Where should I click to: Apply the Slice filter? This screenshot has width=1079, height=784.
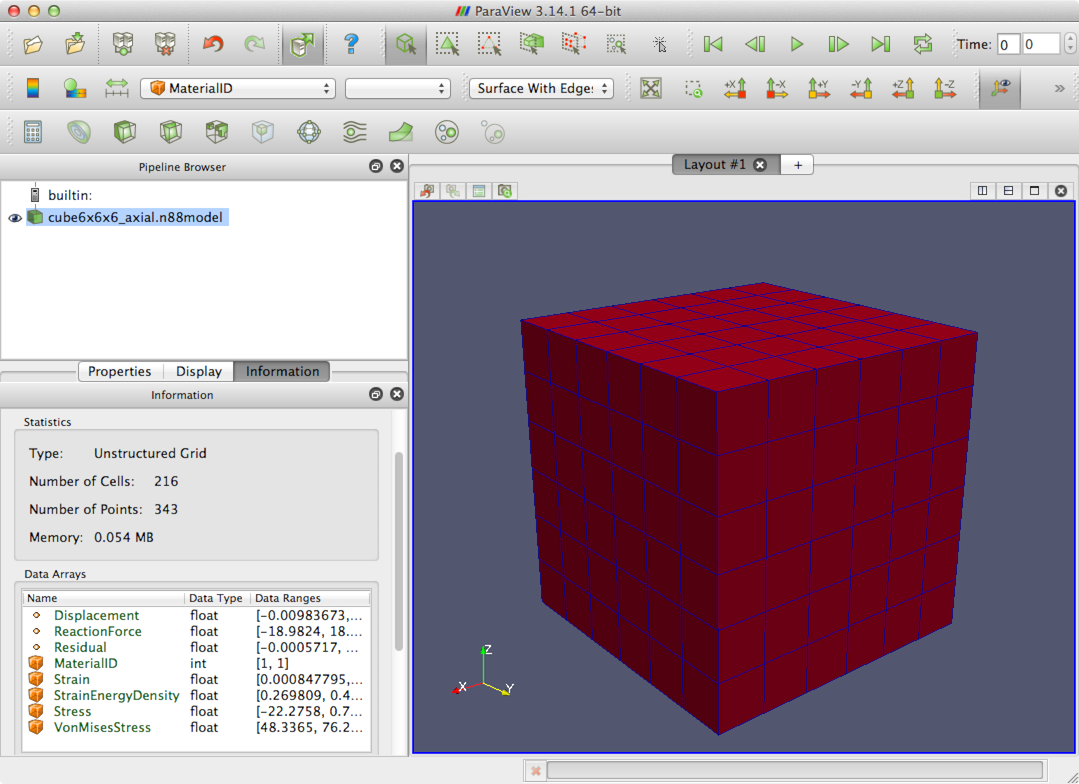pyautogui.click(x=171, y=131)
